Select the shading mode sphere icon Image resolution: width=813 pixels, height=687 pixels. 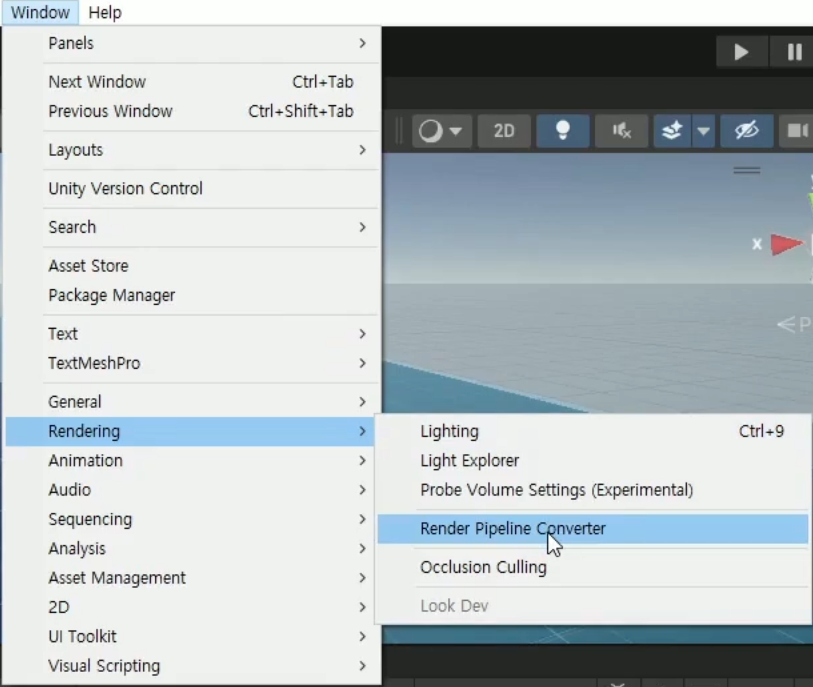430,131
